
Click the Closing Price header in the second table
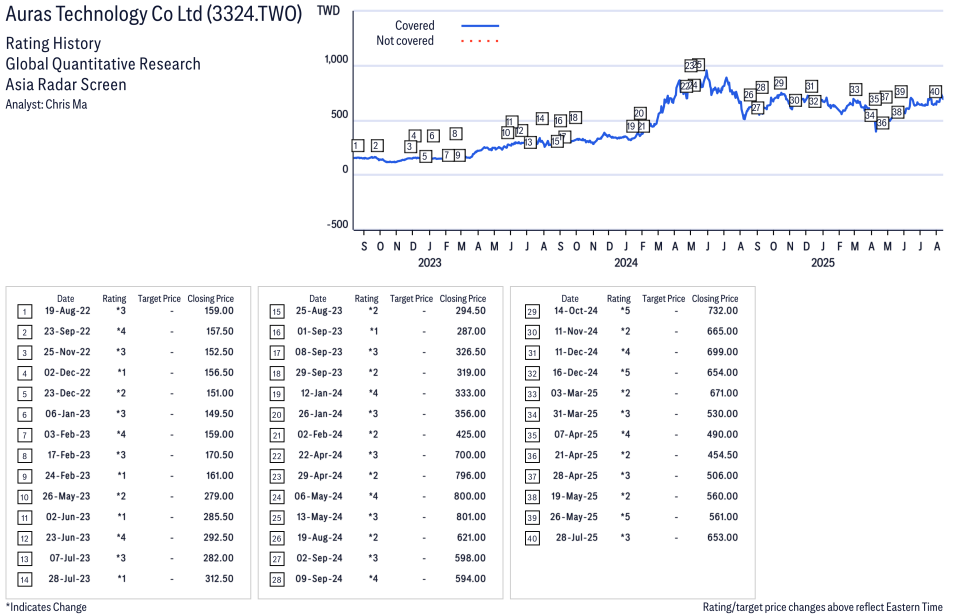point(463,299)
